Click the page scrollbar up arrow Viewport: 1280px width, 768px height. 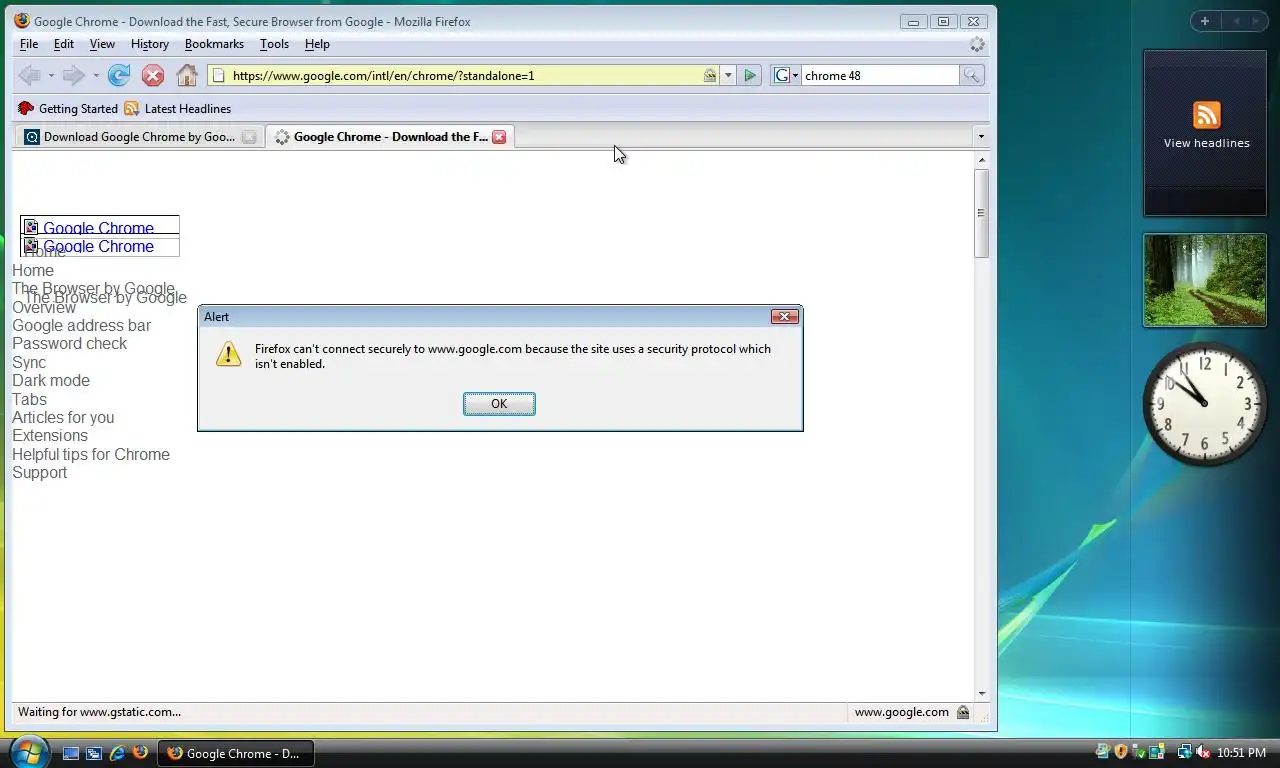(x=982, y=160)
